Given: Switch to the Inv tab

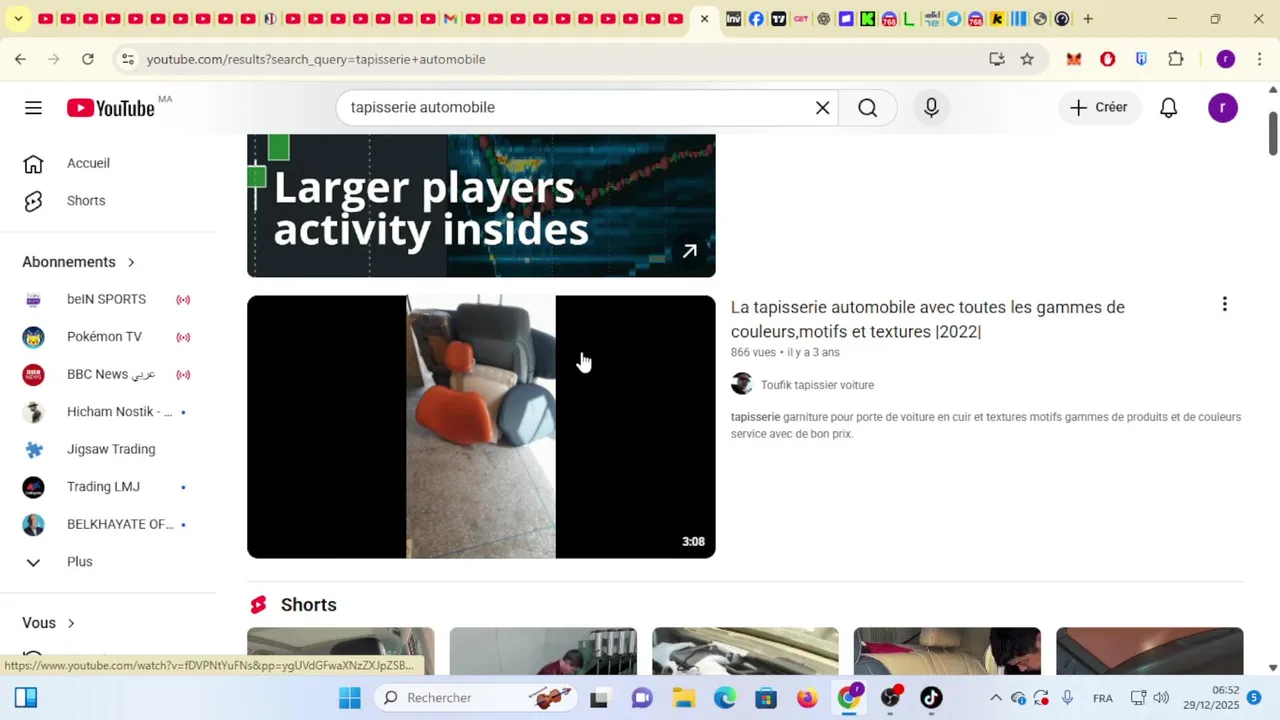Looking at the screenshot, I should point(733,19).
